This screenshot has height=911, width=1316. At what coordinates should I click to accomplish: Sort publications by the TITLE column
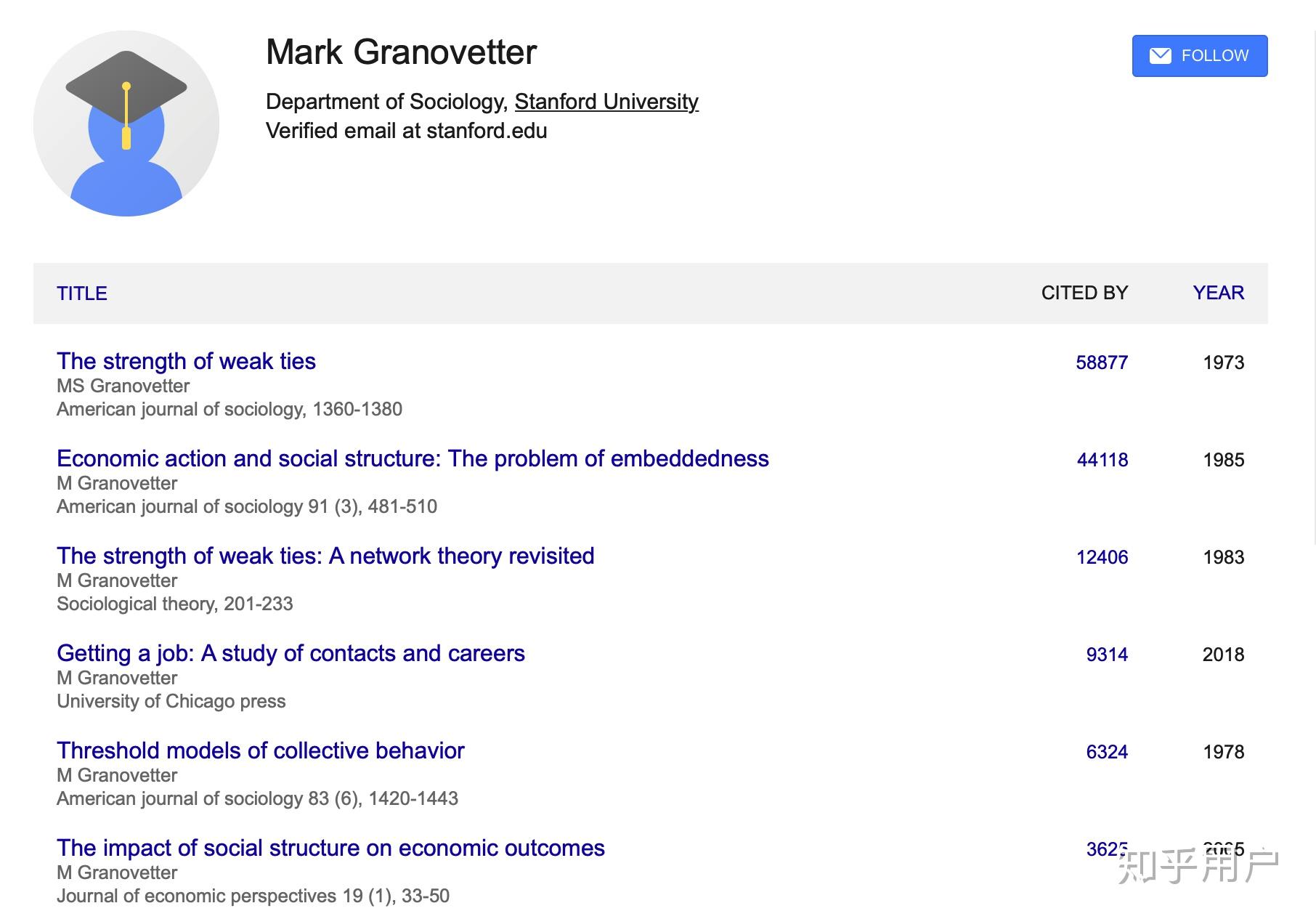point(82,293)
